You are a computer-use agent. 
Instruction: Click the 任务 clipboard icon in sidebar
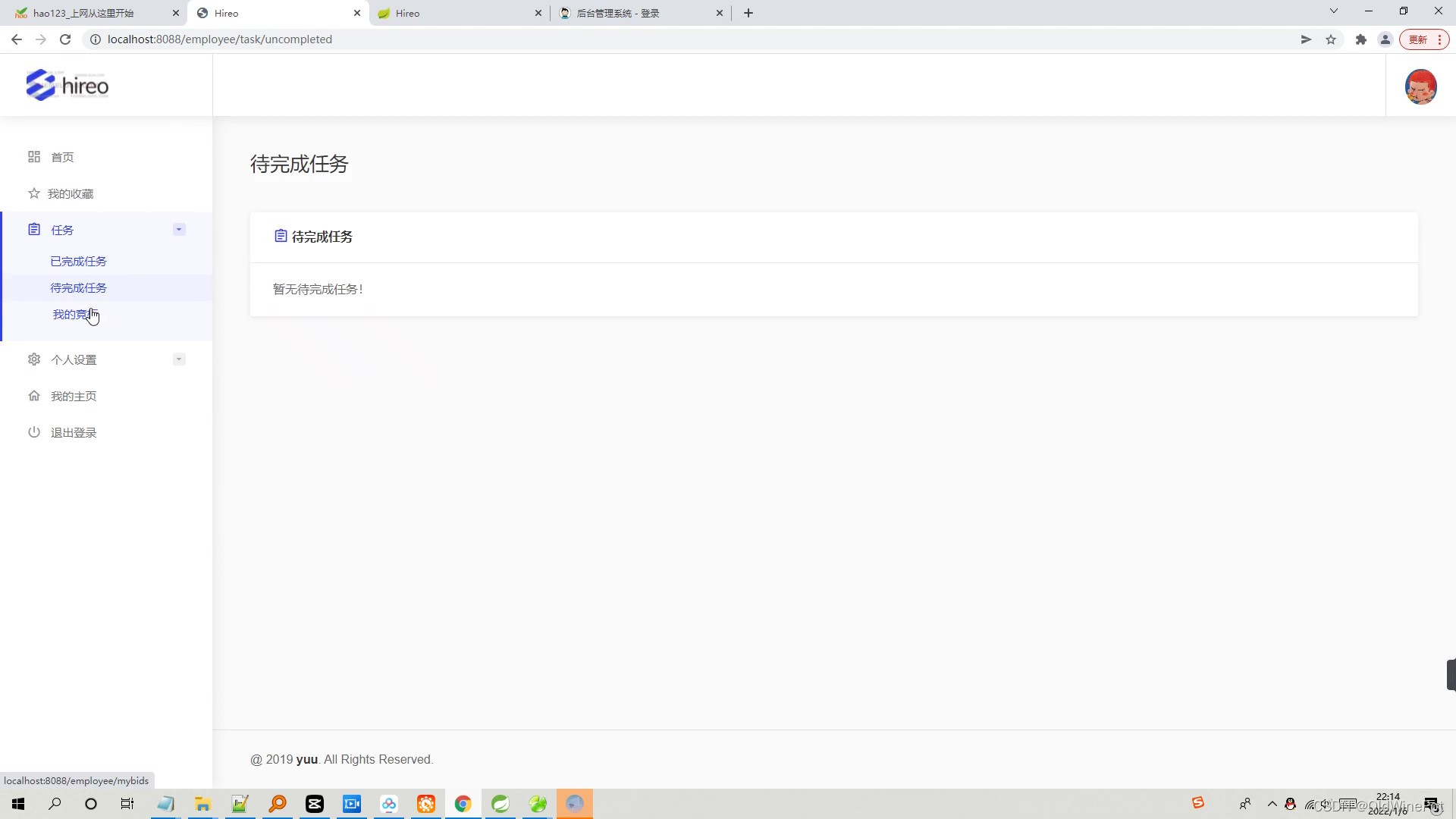pyautogui.click(x=34, y=230)
